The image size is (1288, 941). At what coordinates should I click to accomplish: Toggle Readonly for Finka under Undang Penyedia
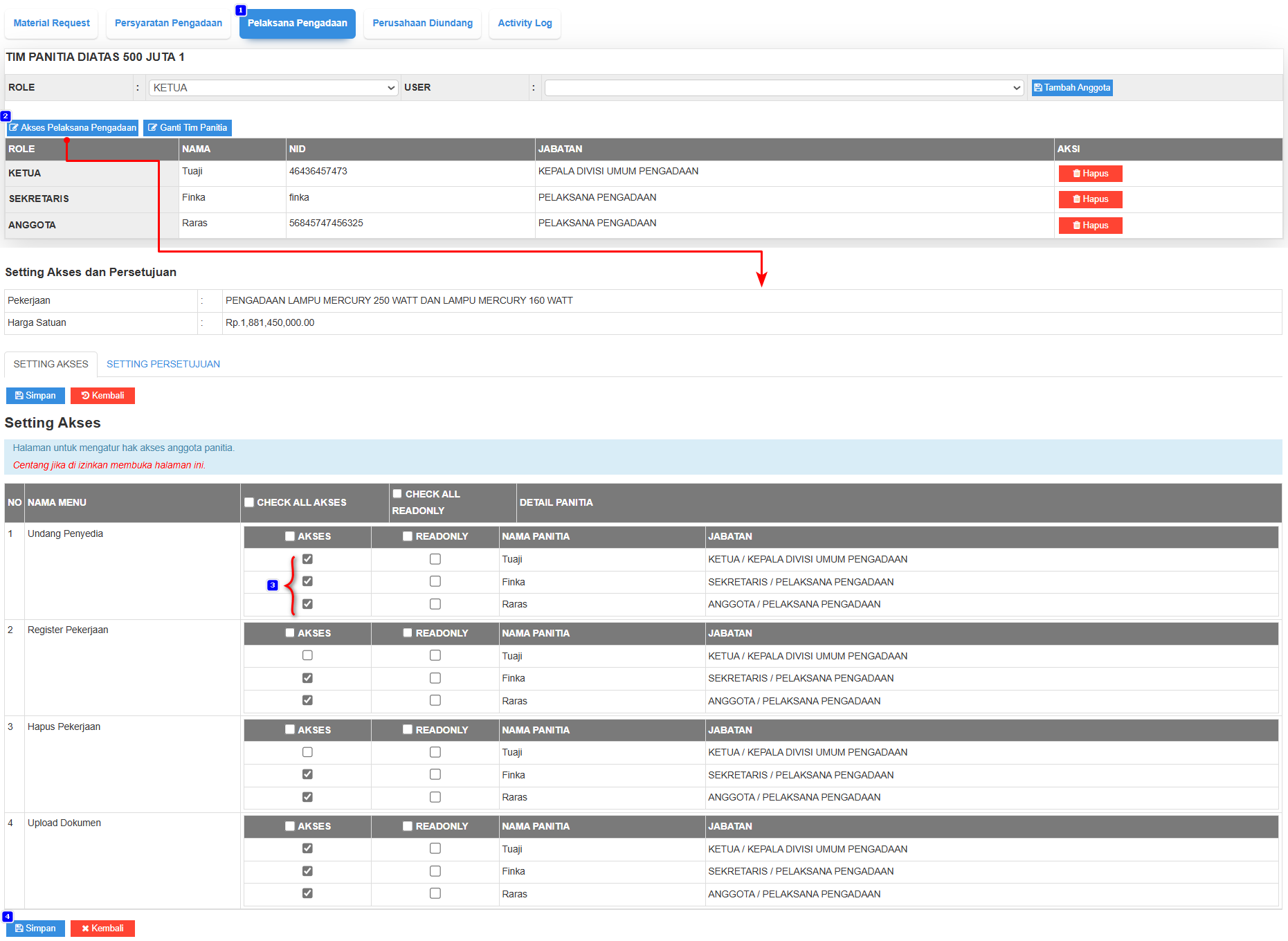coord(435,582)
